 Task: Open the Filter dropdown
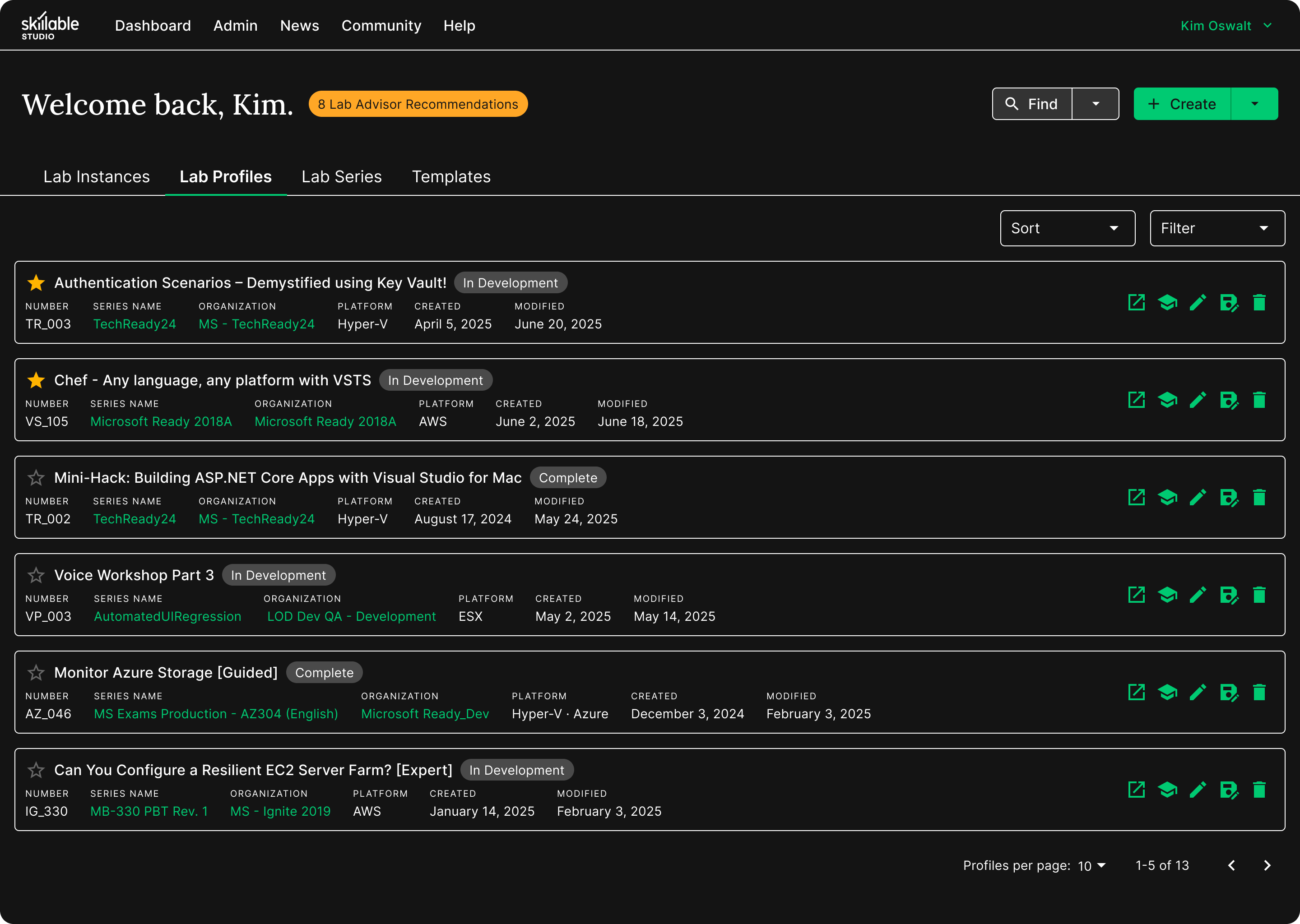[1217, 228]
